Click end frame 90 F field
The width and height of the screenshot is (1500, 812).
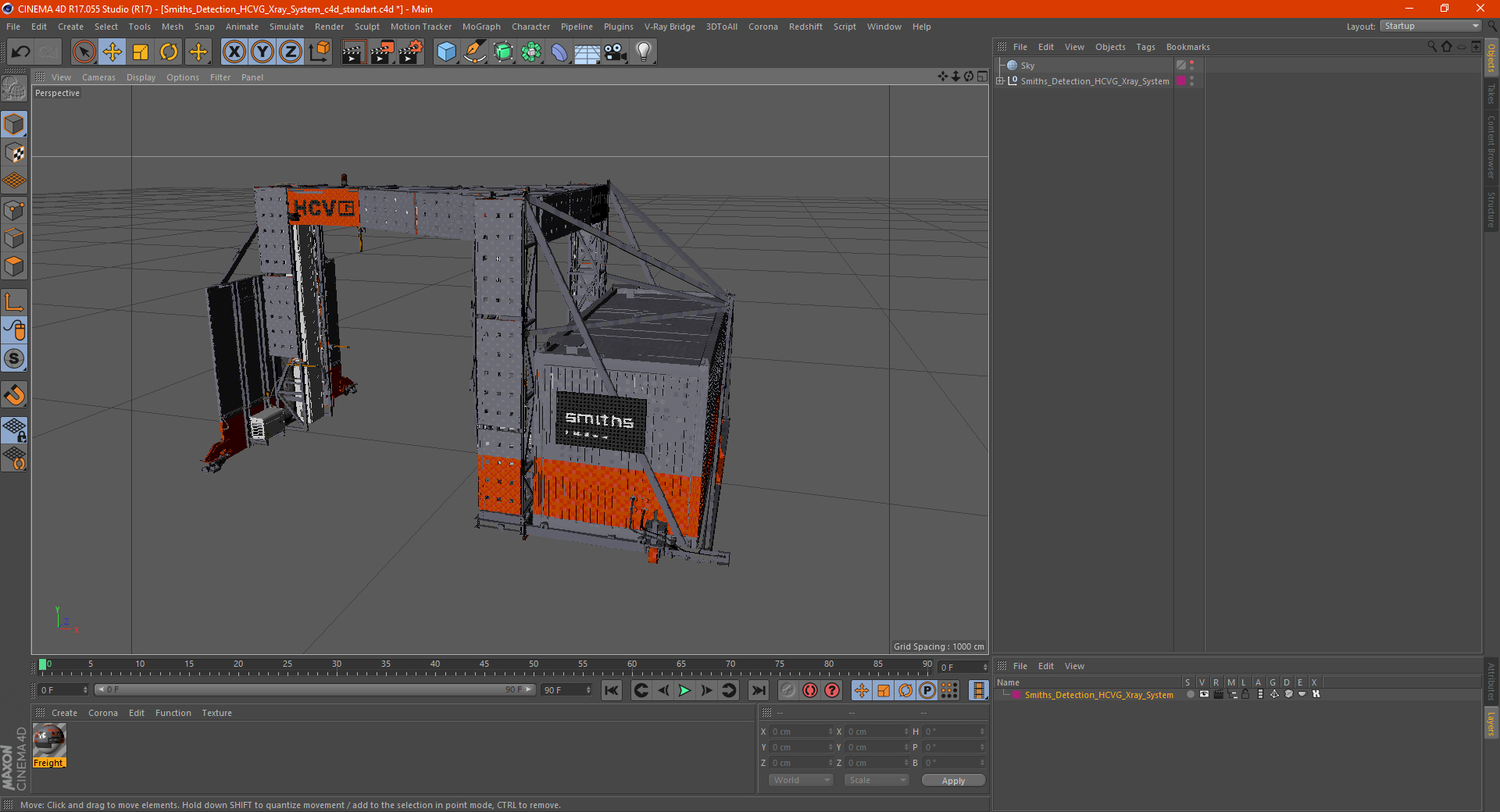566,690
